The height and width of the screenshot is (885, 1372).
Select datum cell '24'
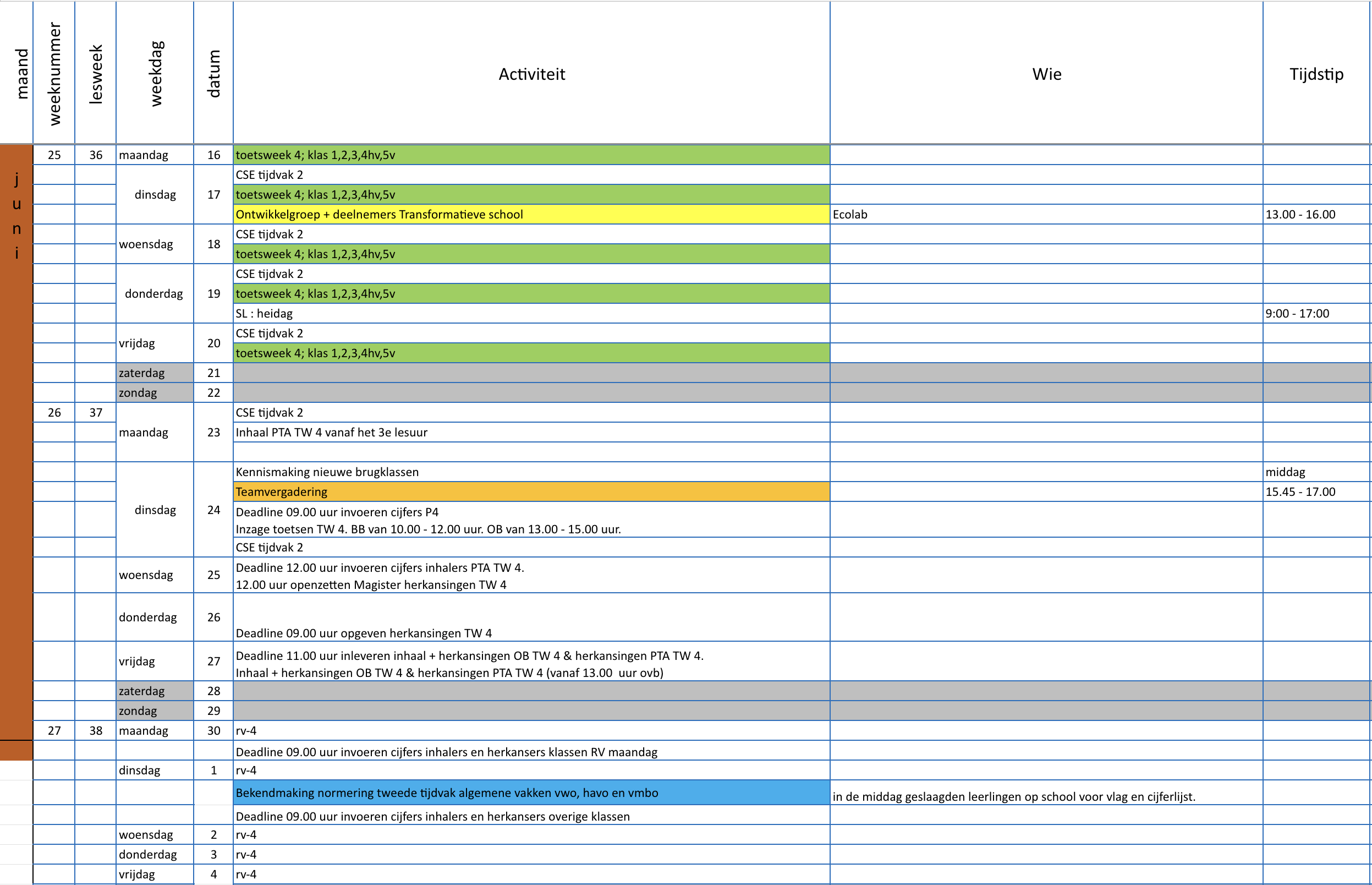(x=213, y=510)
